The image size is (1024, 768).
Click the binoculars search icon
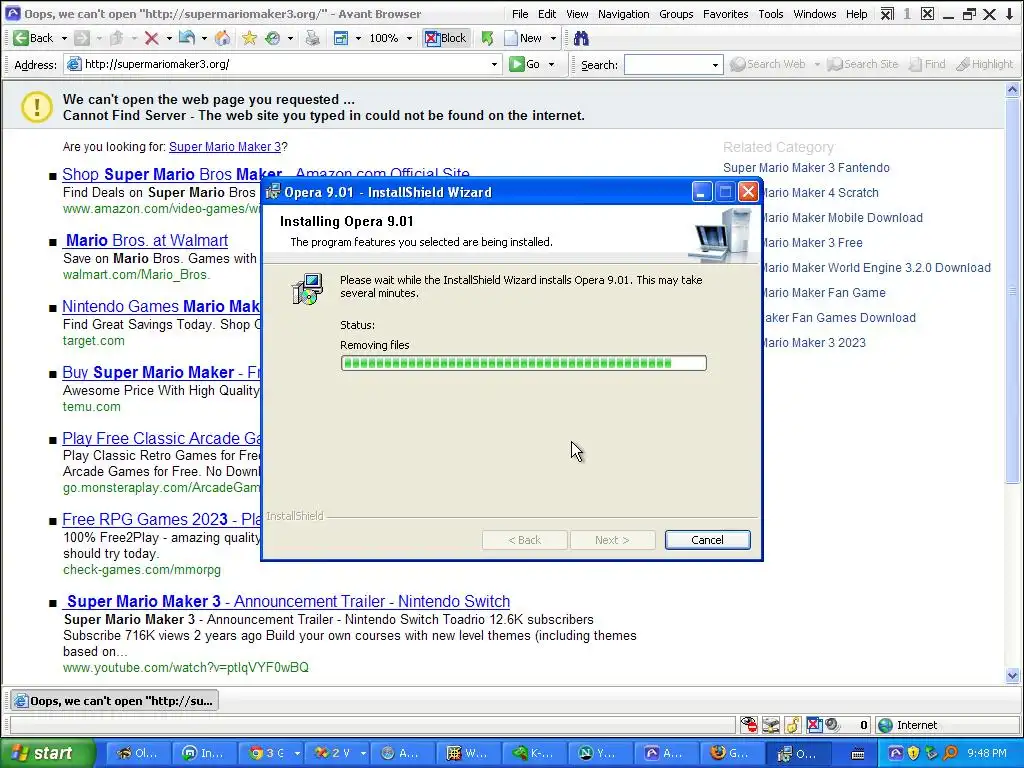pos(581,39)
